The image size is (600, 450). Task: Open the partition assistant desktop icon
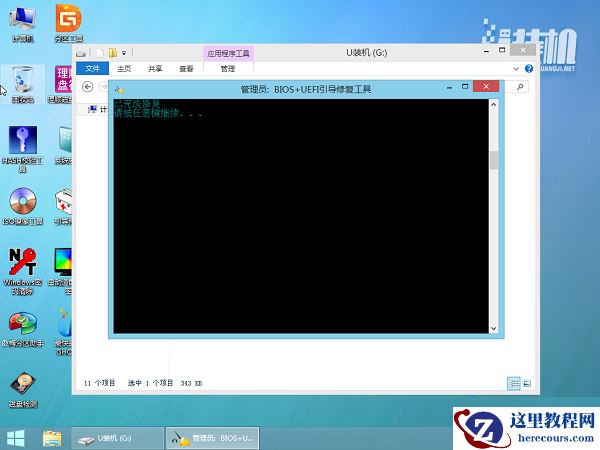[x=23, y=330]
